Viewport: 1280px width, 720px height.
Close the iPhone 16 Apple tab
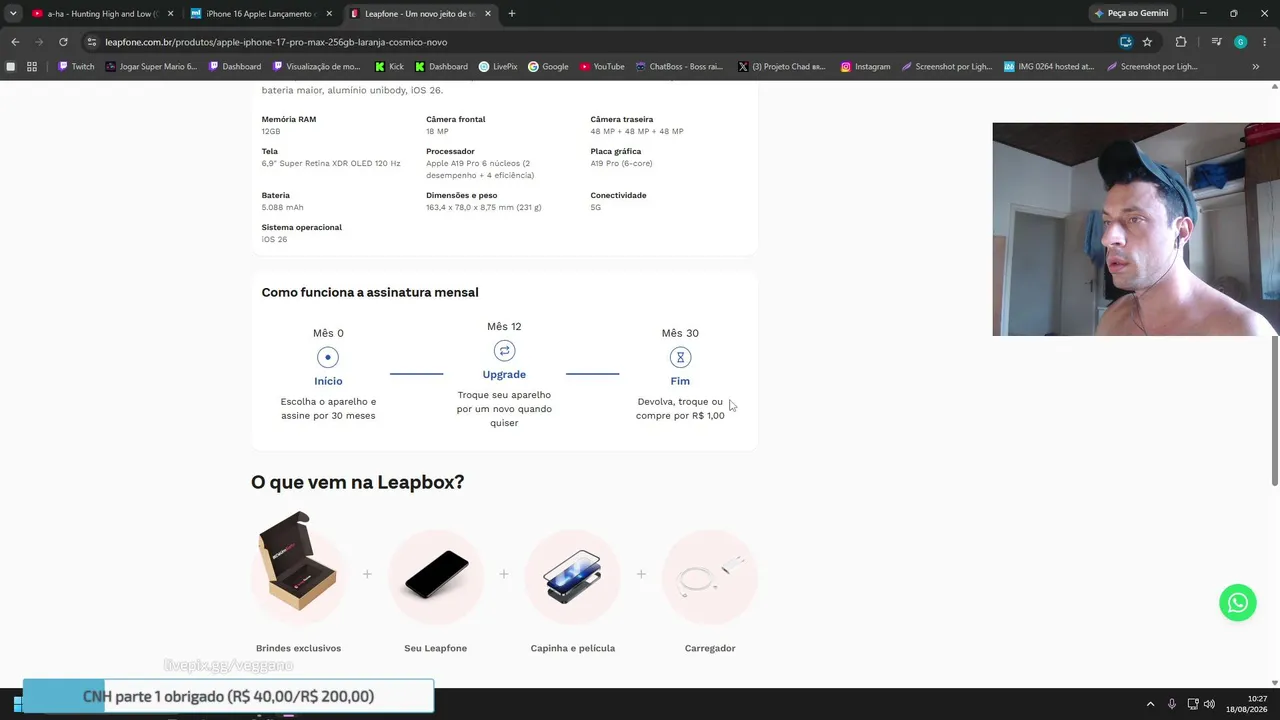coord(329,14)
